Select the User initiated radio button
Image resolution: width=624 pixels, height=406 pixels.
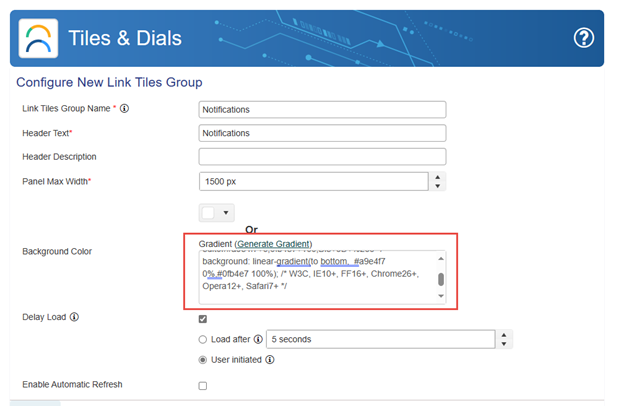coord(203,360)
